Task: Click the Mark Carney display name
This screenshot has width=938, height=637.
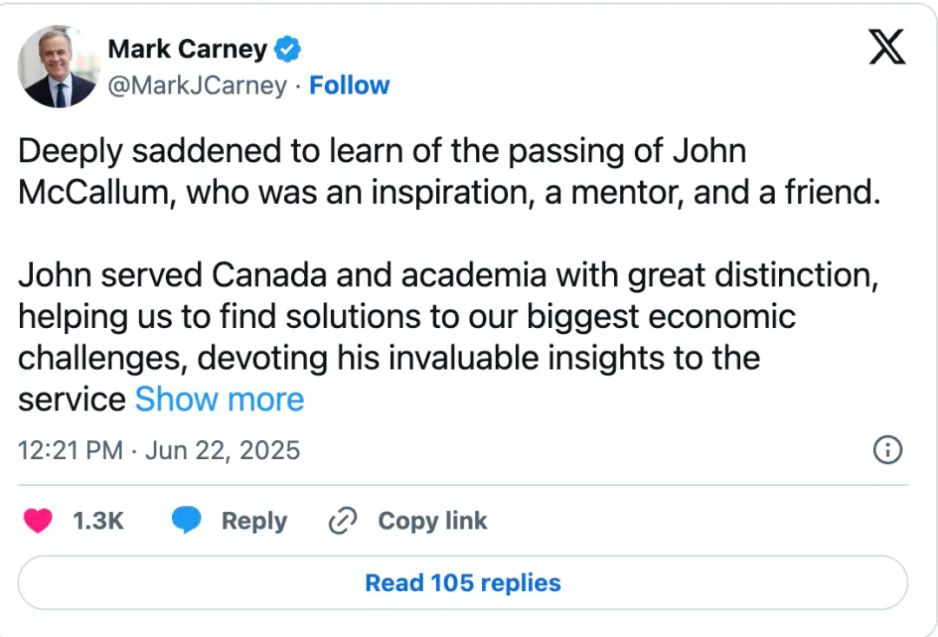Action: pos(187,48)
